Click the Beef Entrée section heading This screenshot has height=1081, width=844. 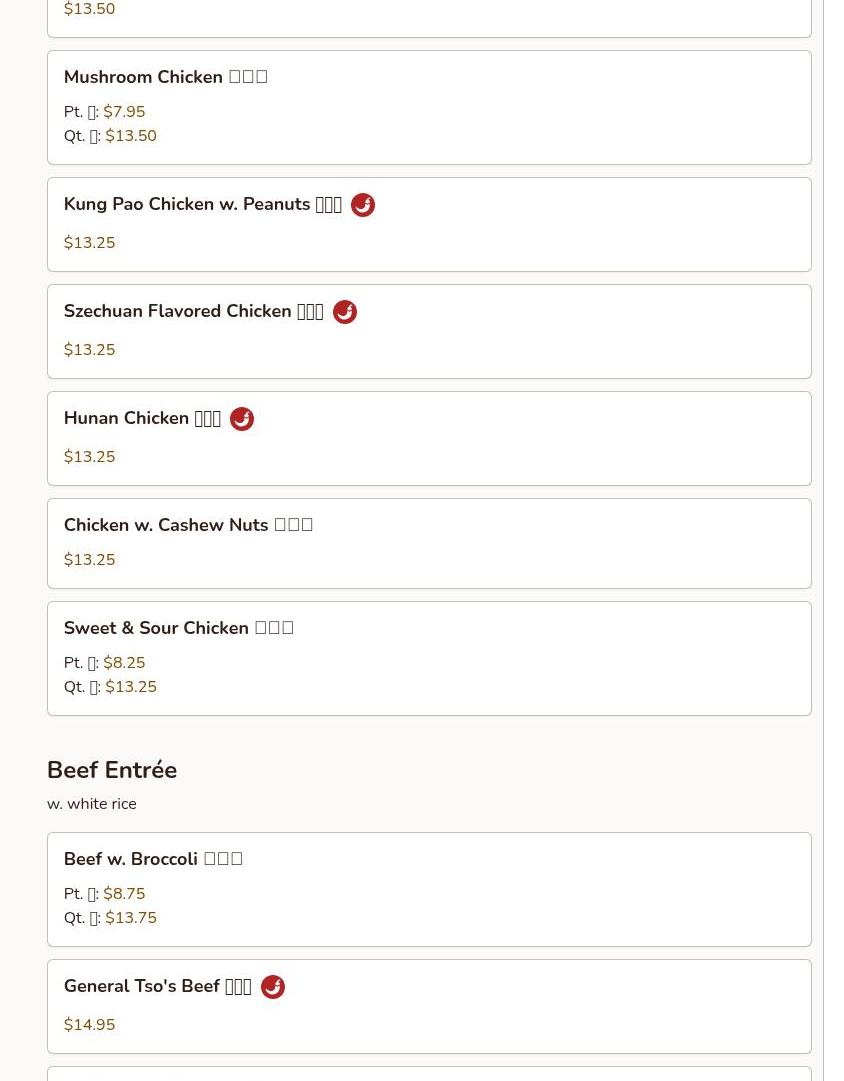tap(112, 769)
